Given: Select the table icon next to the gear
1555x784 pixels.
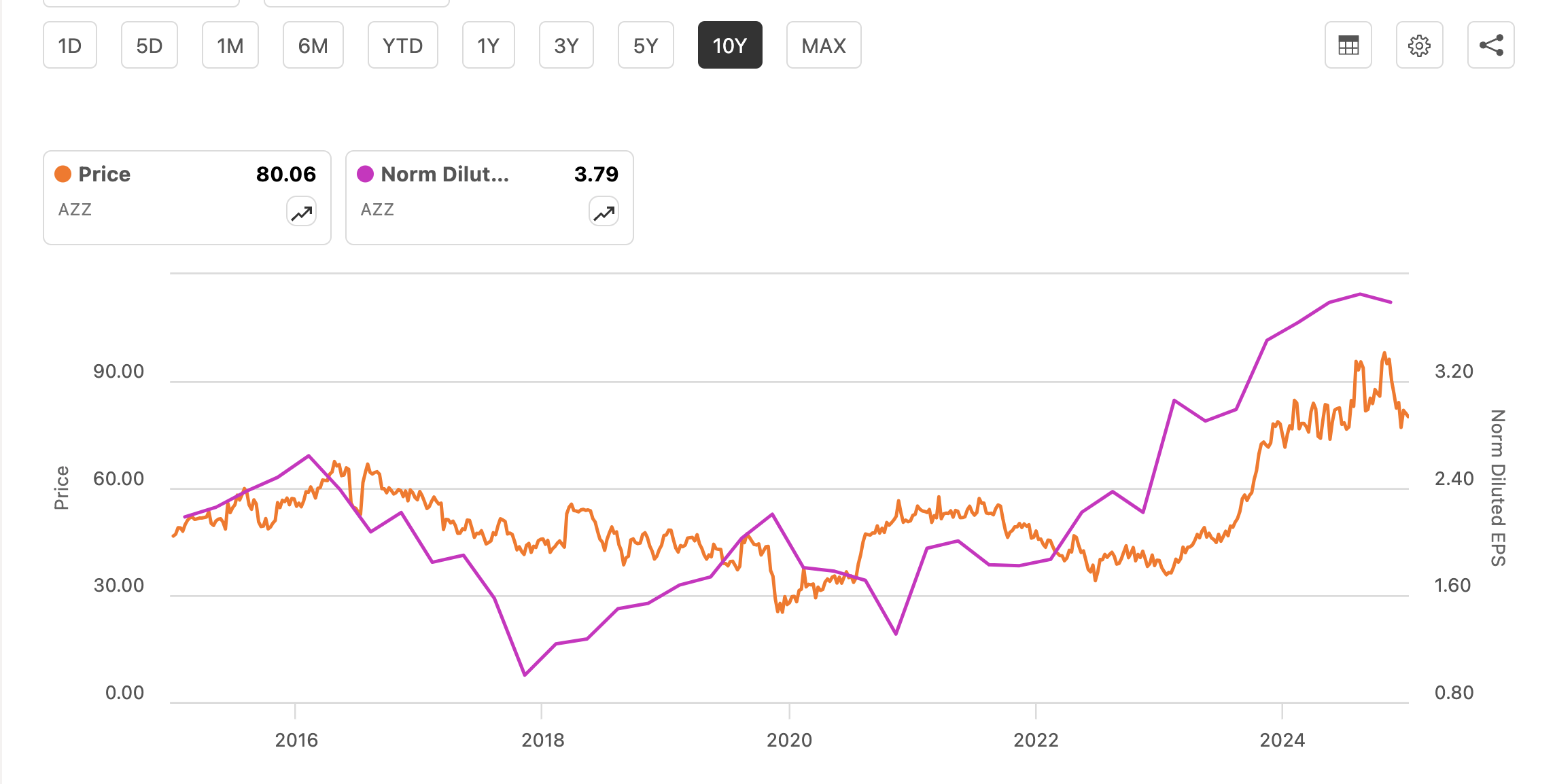Looking at the screenshot, I should 1348,45.
